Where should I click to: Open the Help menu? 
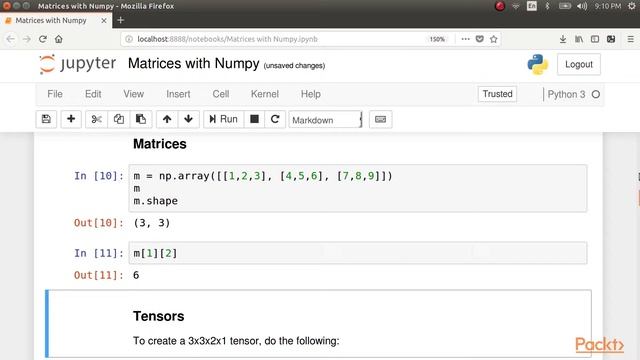311,94
